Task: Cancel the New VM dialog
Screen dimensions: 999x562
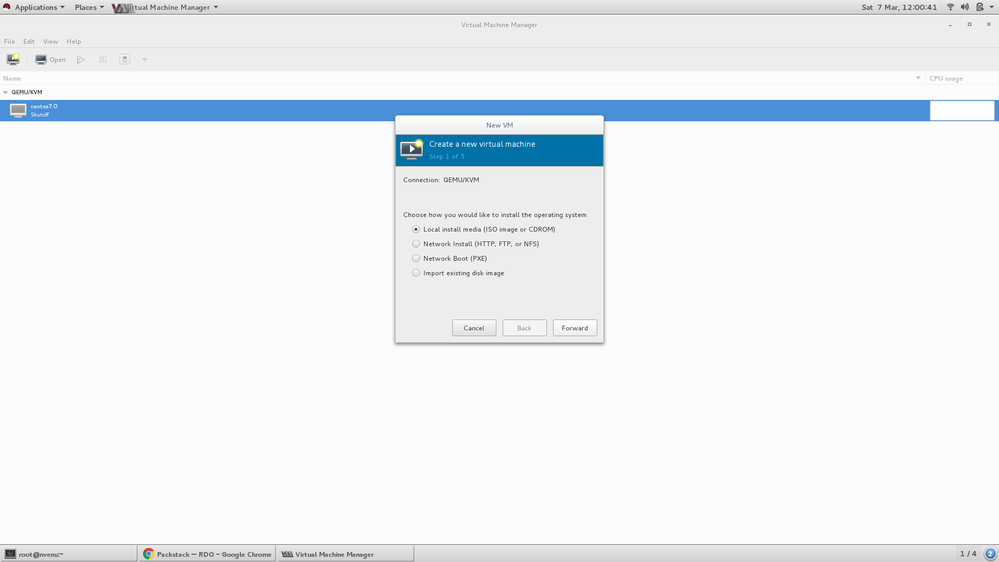Action: click(474, 328)
